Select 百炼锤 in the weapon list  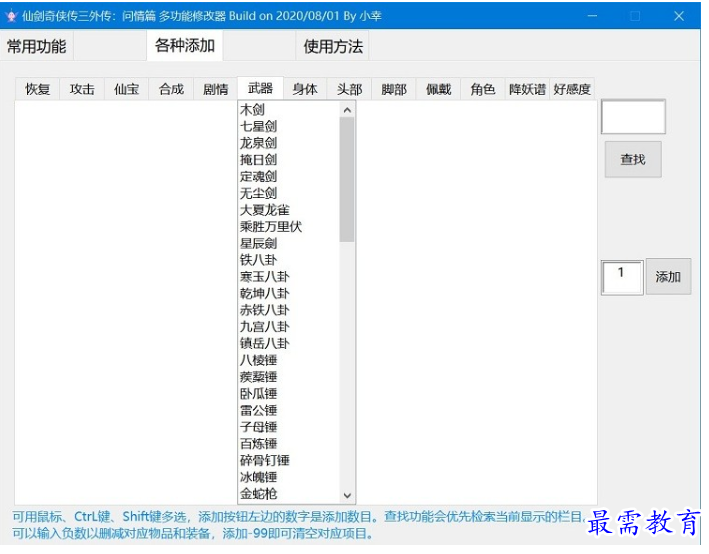click(258, 444)
